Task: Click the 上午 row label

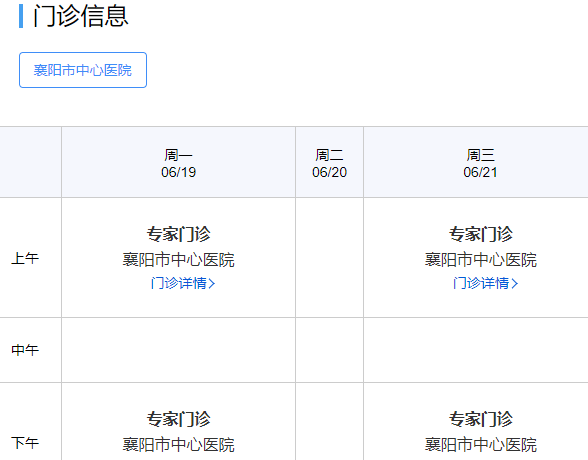Action: tap(25, 258)
